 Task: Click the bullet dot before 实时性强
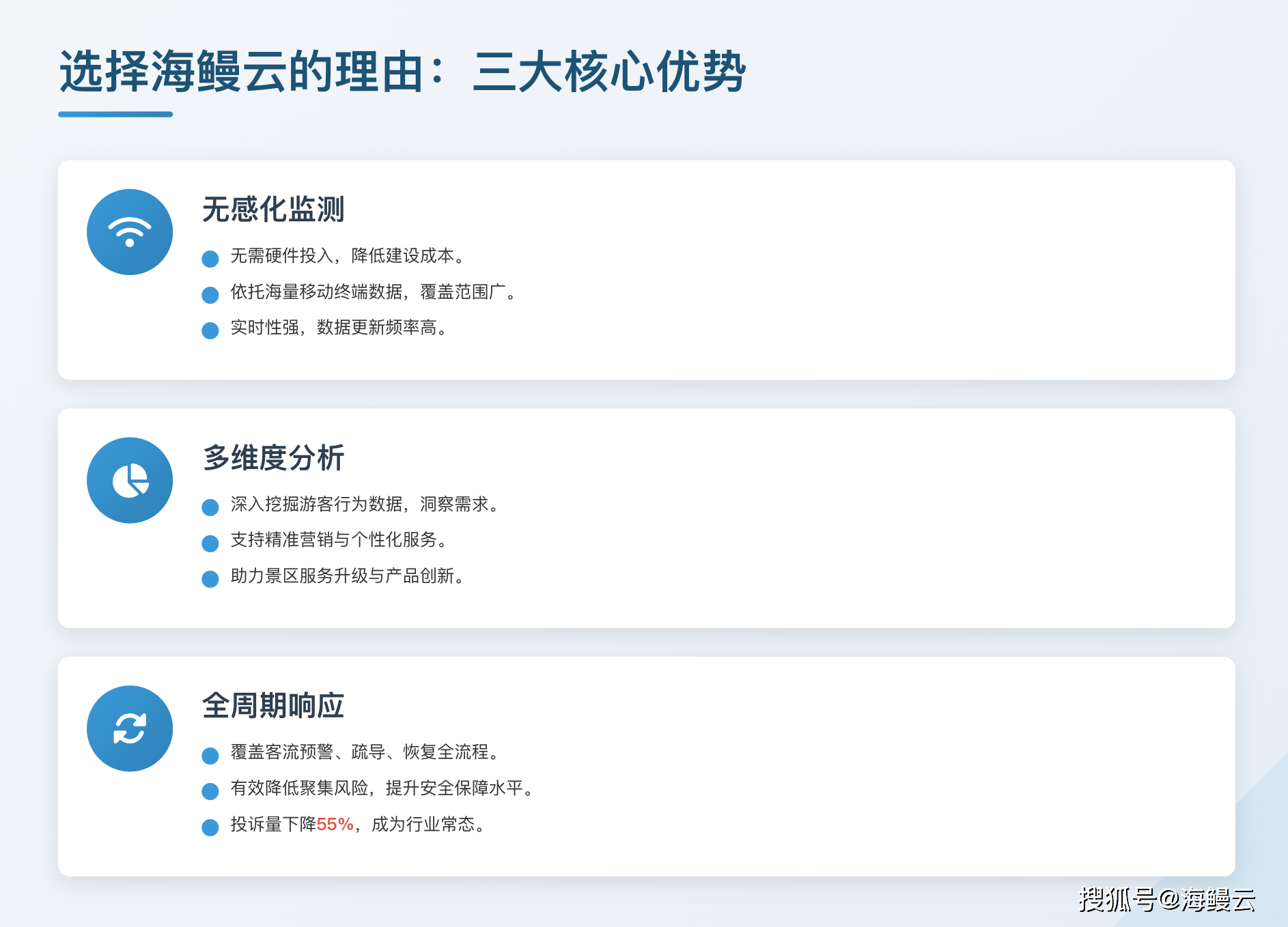210,330
